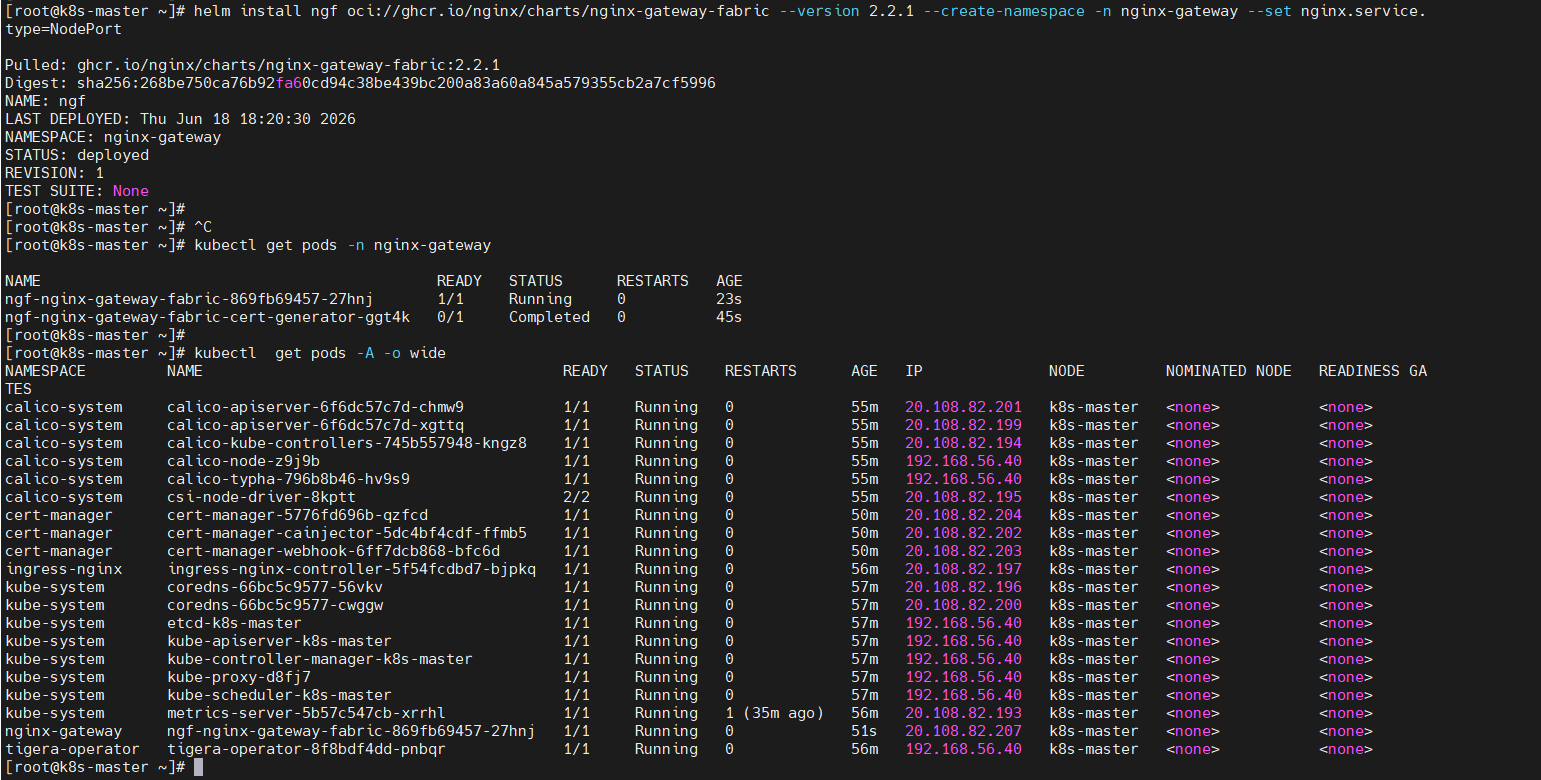This screenshot has height=780, width=1541.
Task: Click the 'NAMESPACE' column header
Action: 45,371
